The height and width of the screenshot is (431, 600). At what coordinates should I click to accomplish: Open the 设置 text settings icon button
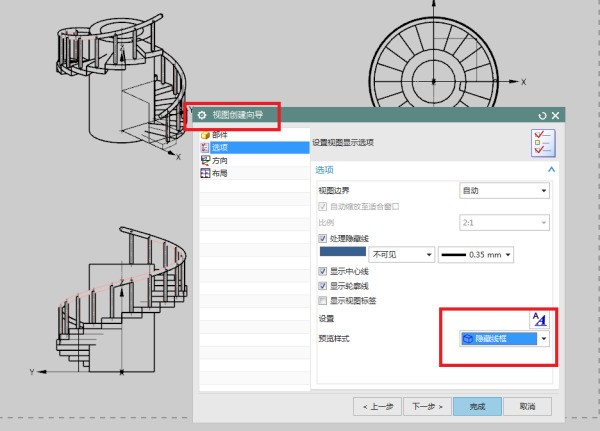(540, 319)
